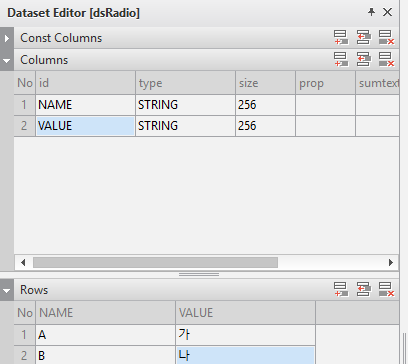This screenshot has height=364, width=408.
Task: Insert a row in Rows section
Action: coord(363,289)
